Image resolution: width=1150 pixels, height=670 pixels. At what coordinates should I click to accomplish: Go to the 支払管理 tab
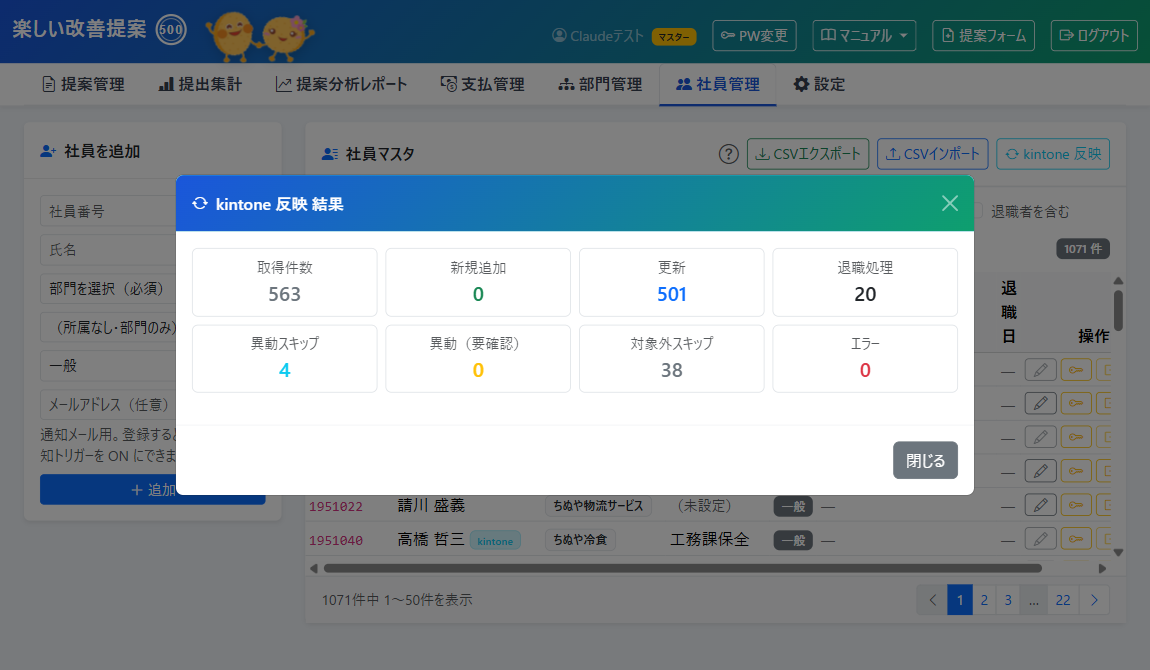[x=482, y=84]
